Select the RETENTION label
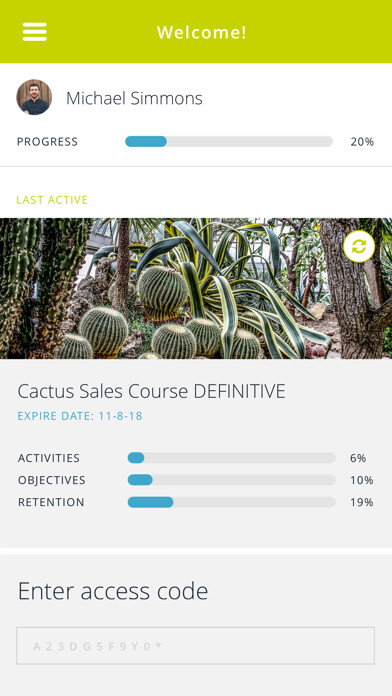Image resolution: width=392 pixels, height=696 pixels. click(x=51, y=502)
